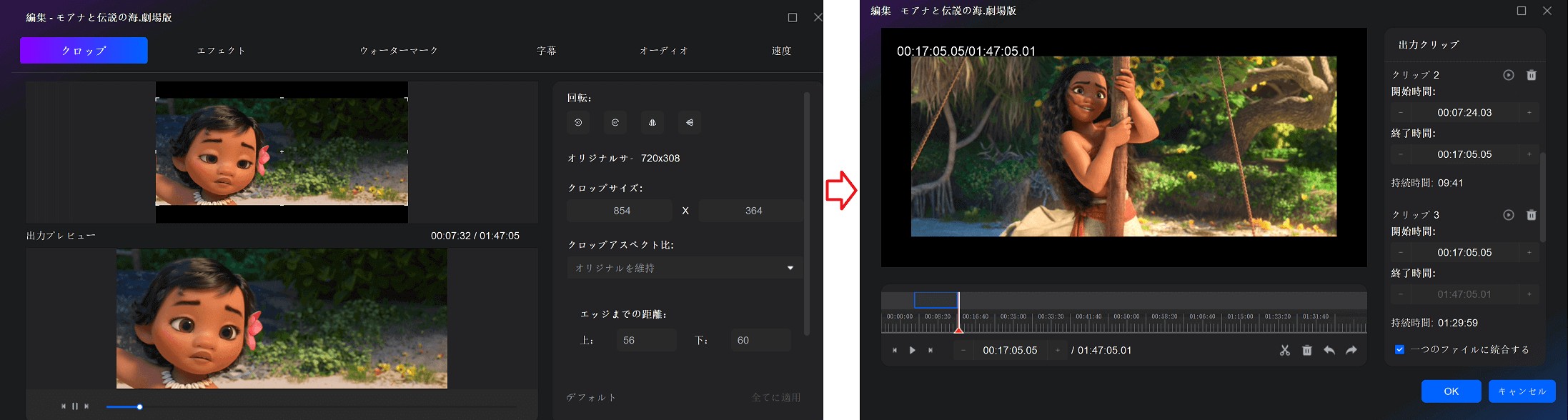Open the ウォーターマーク tab
The height and width of the screenshot is (420, 1568).
point(399,51)
